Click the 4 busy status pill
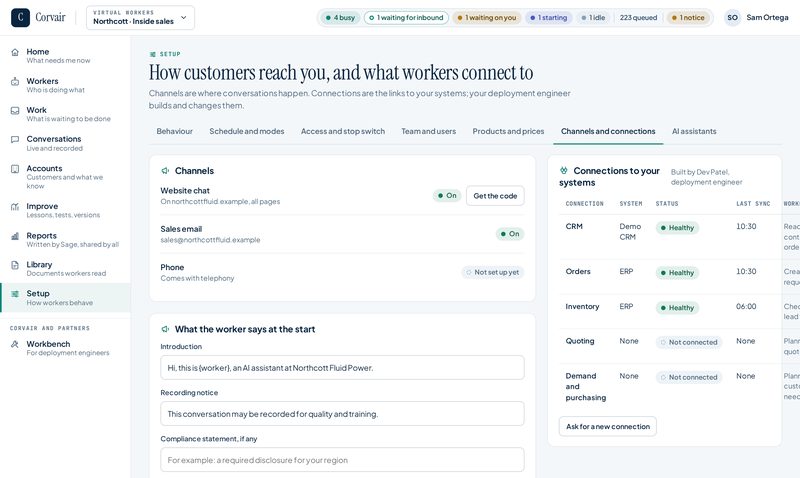The height and width of the screenshot is (478, 800). pos(340,17)
